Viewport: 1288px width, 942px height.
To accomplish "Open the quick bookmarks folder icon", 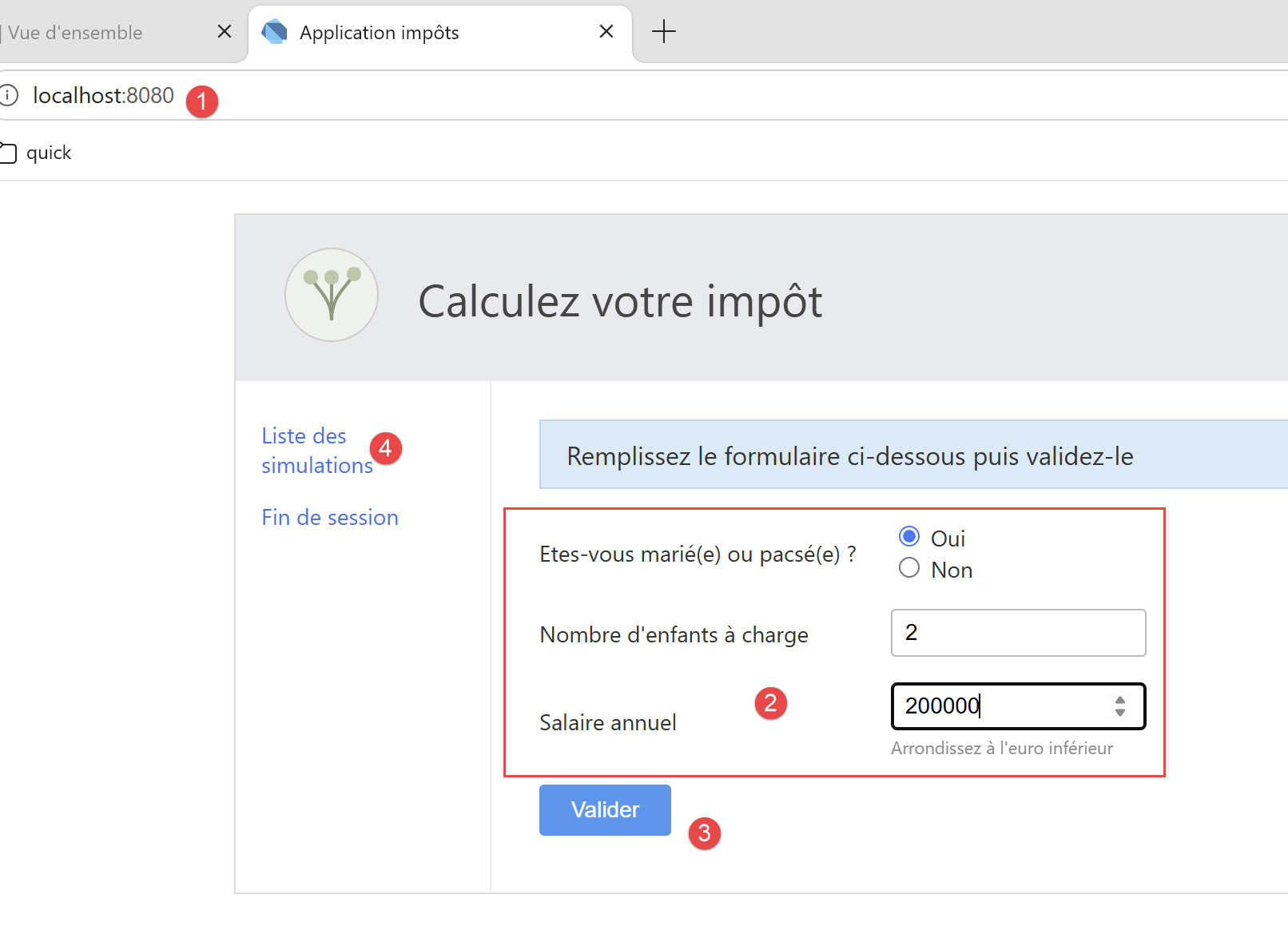I will pos(7,153).
